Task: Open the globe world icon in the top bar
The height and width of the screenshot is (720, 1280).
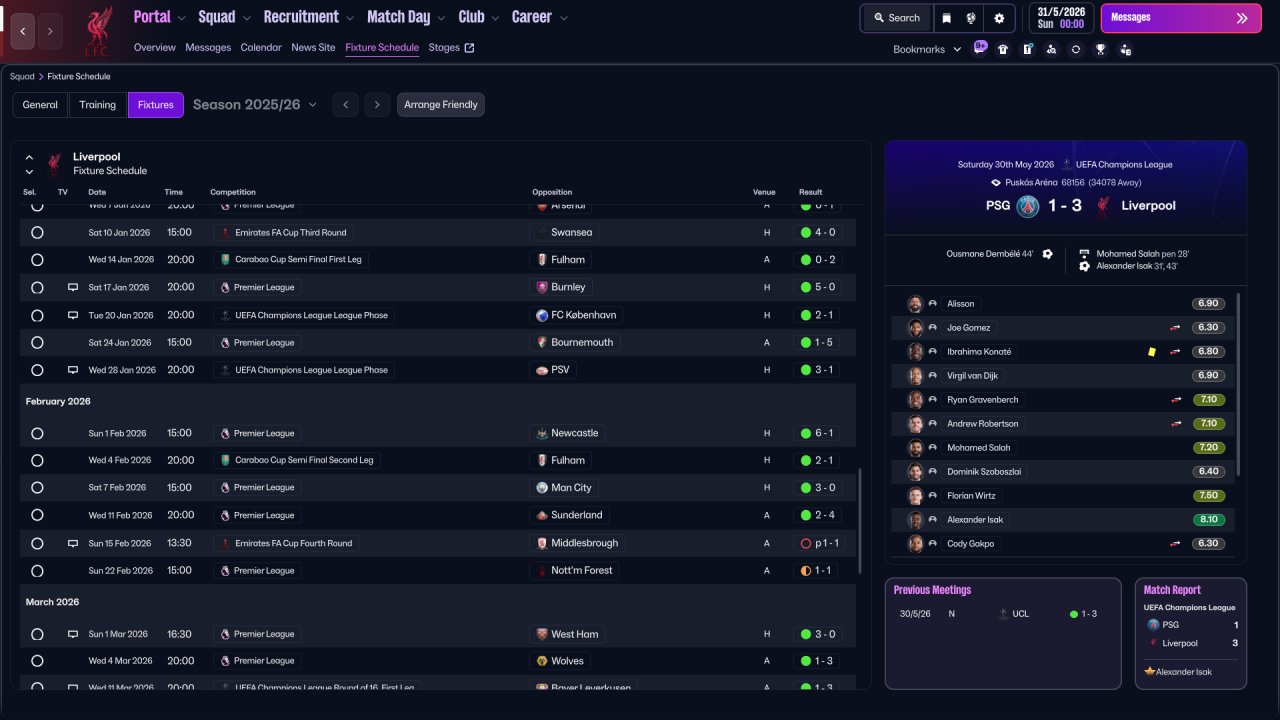Action: [971, 18]
